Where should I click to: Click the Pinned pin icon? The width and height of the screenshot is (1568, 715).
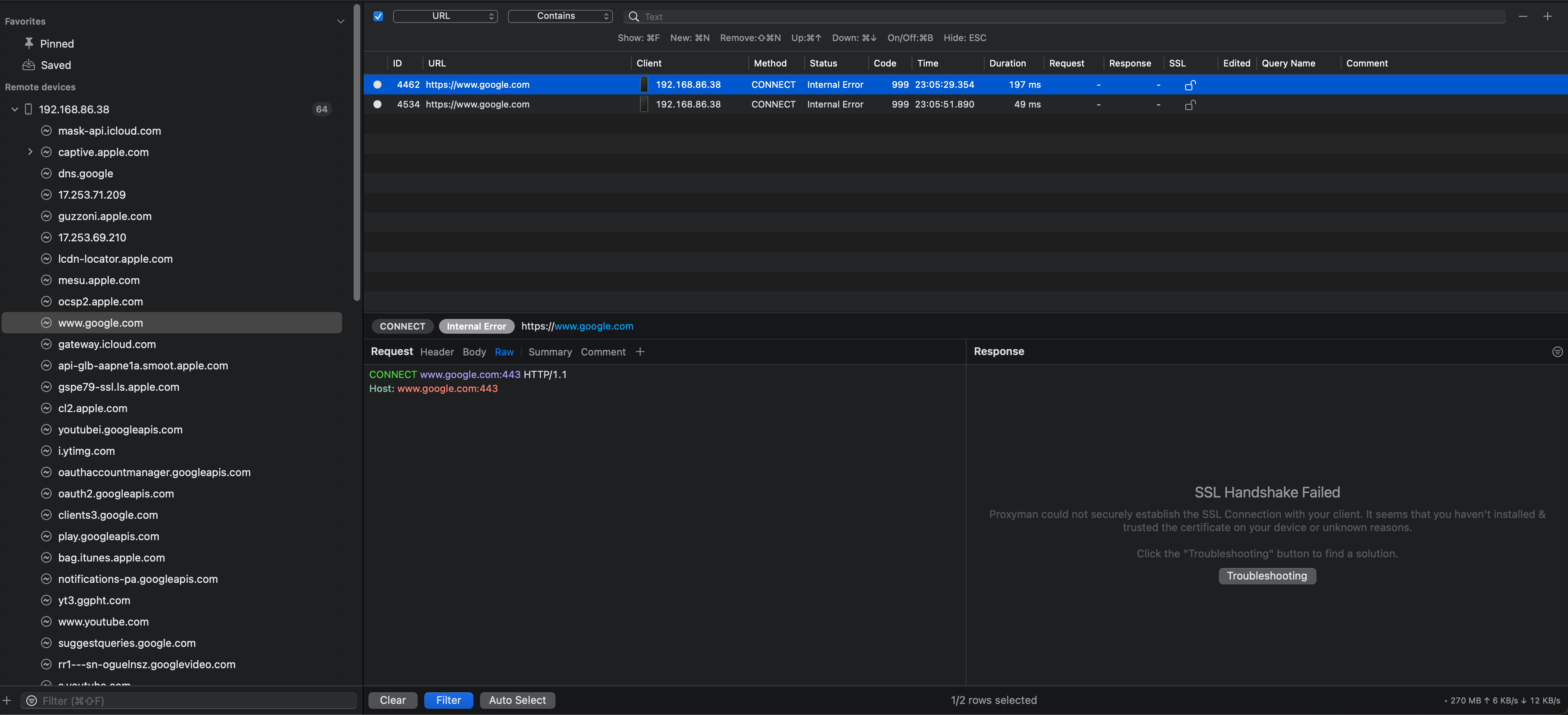pyautogui.click(x=29, y=43)
